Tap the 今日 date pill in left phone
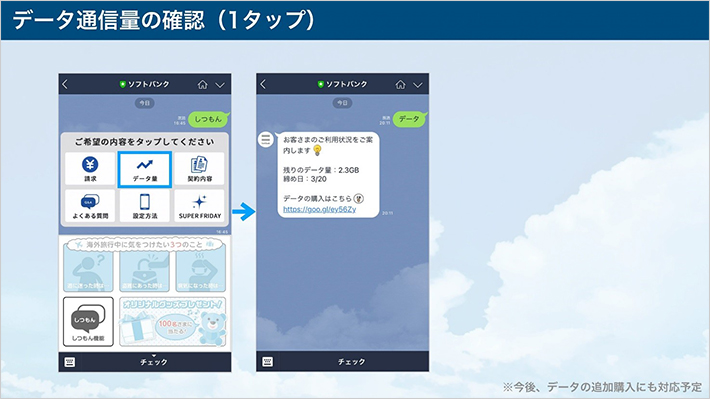The image size is (710, 399). pos(144,103)
